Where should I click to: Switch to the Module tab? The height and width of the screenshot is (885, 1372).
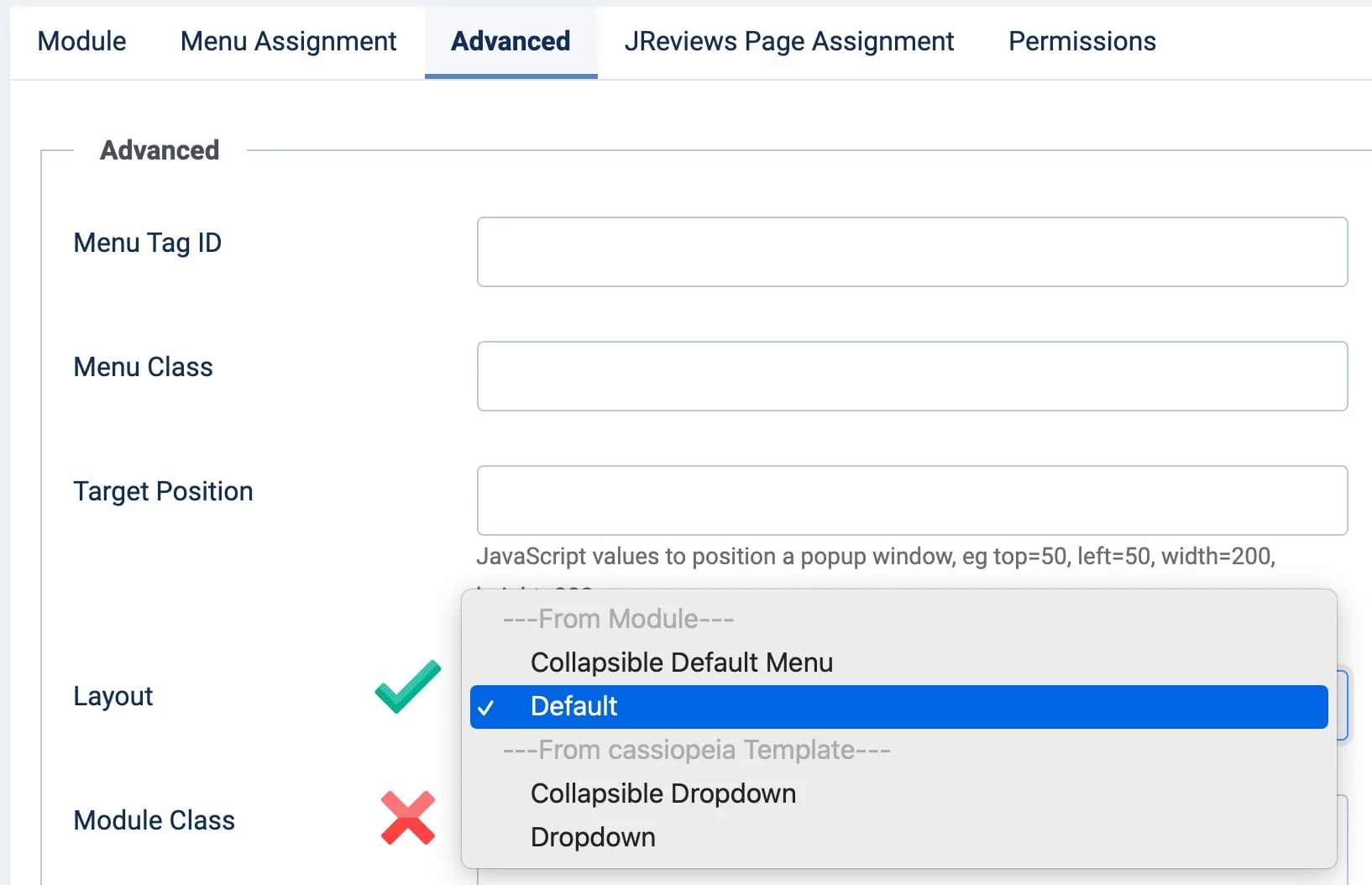point(81,41)
